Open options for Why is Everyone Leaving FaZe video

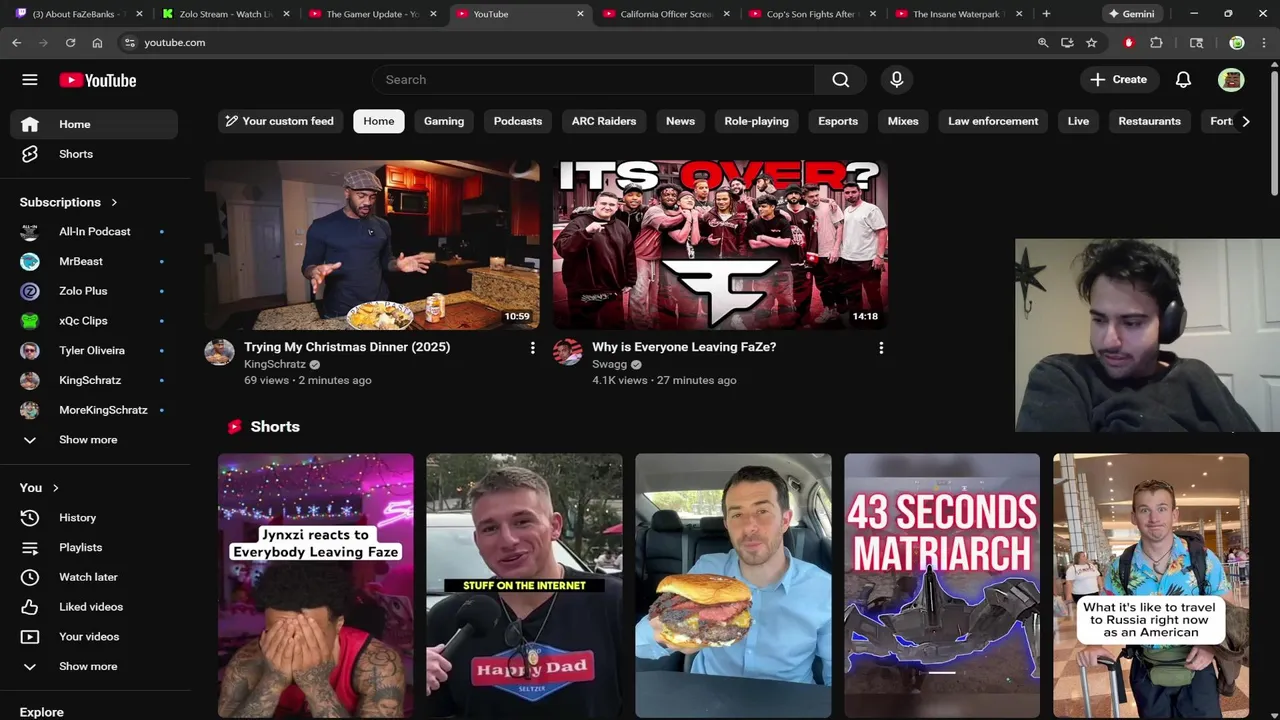881,348
